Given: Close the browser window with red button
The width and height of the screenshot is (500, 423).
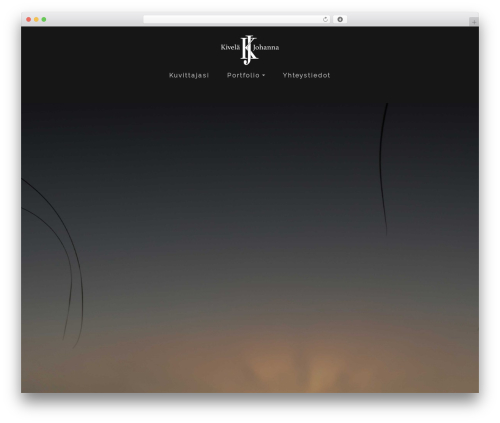Looking at the screenshot, I should coord(29,19).
